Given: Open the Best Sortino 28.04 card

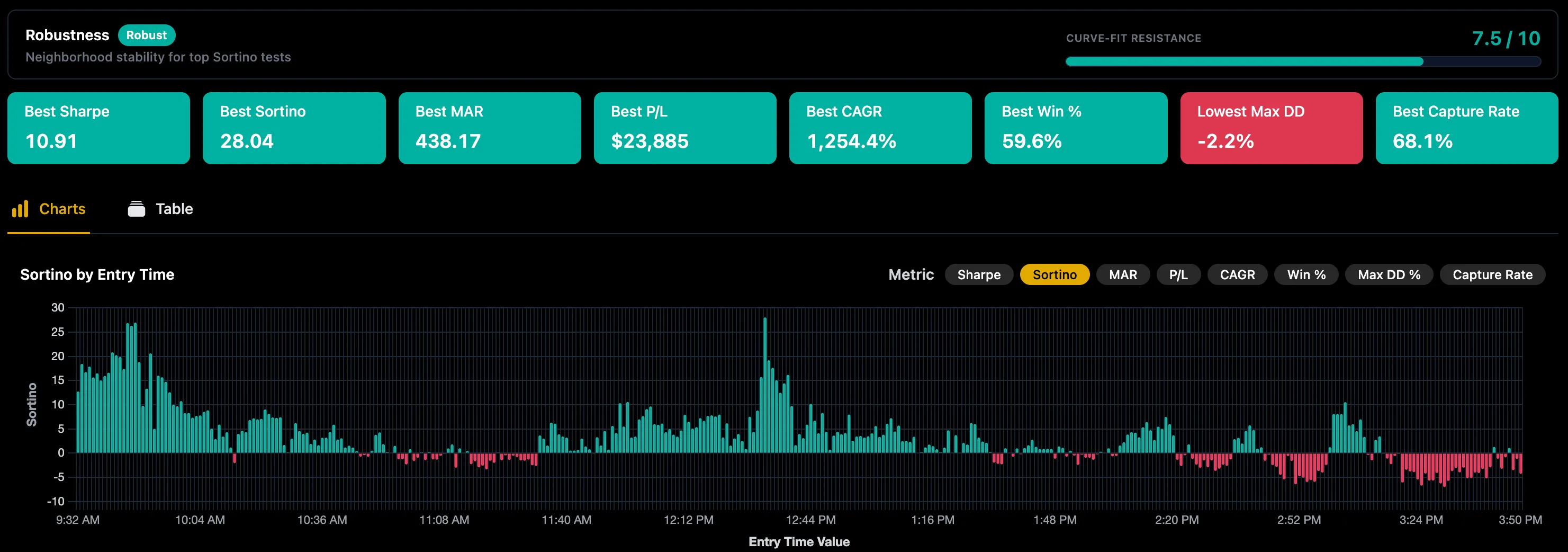Looking at the screenshot, I should coord(294,128).
